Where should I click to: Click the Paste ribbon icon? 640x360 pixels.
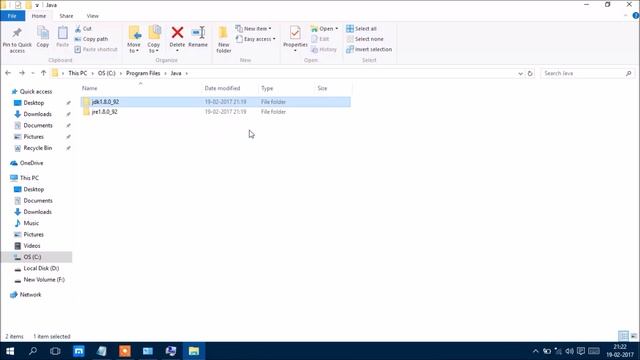[x=62, y=37]
